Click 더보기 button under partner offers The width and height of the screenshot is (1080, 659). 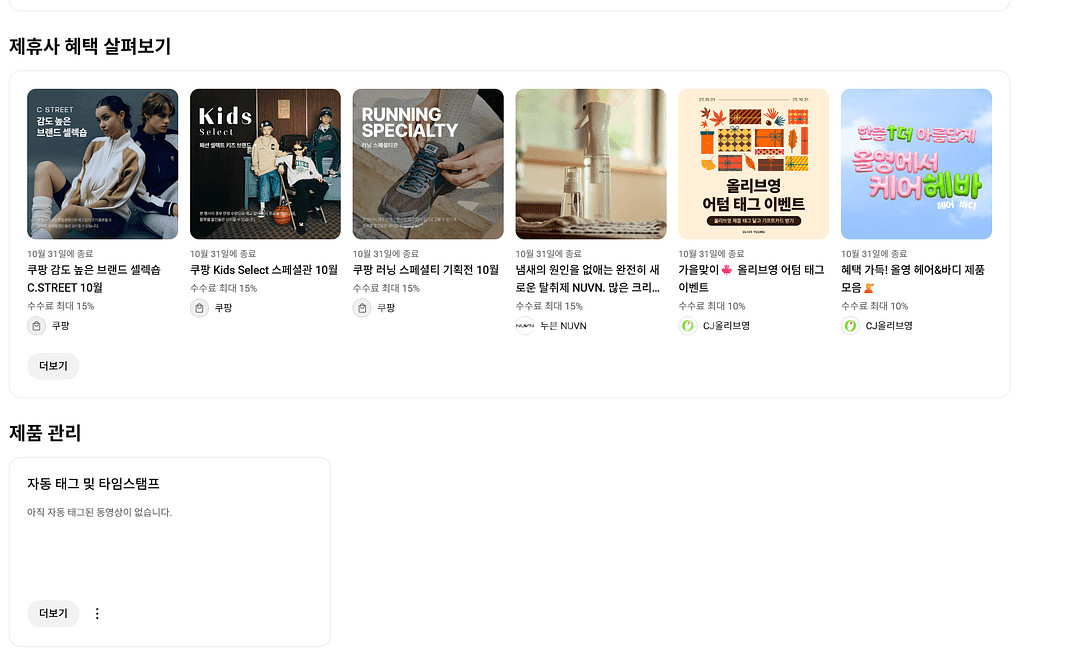coord(53,366)
